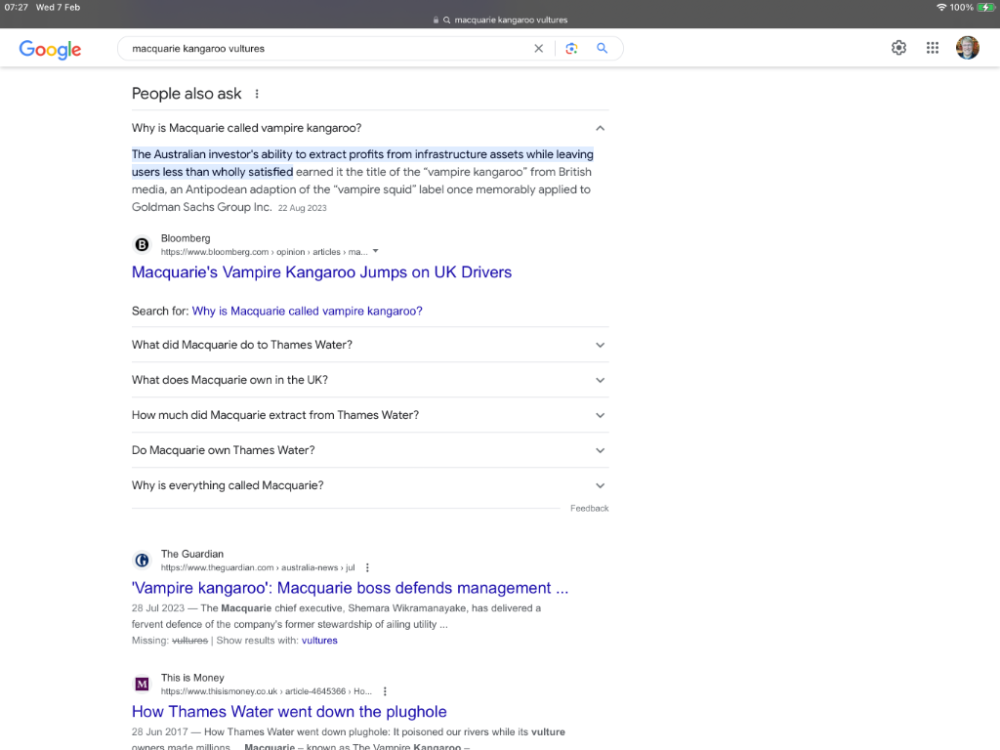Clear the search box text

[x=538, y=48]
